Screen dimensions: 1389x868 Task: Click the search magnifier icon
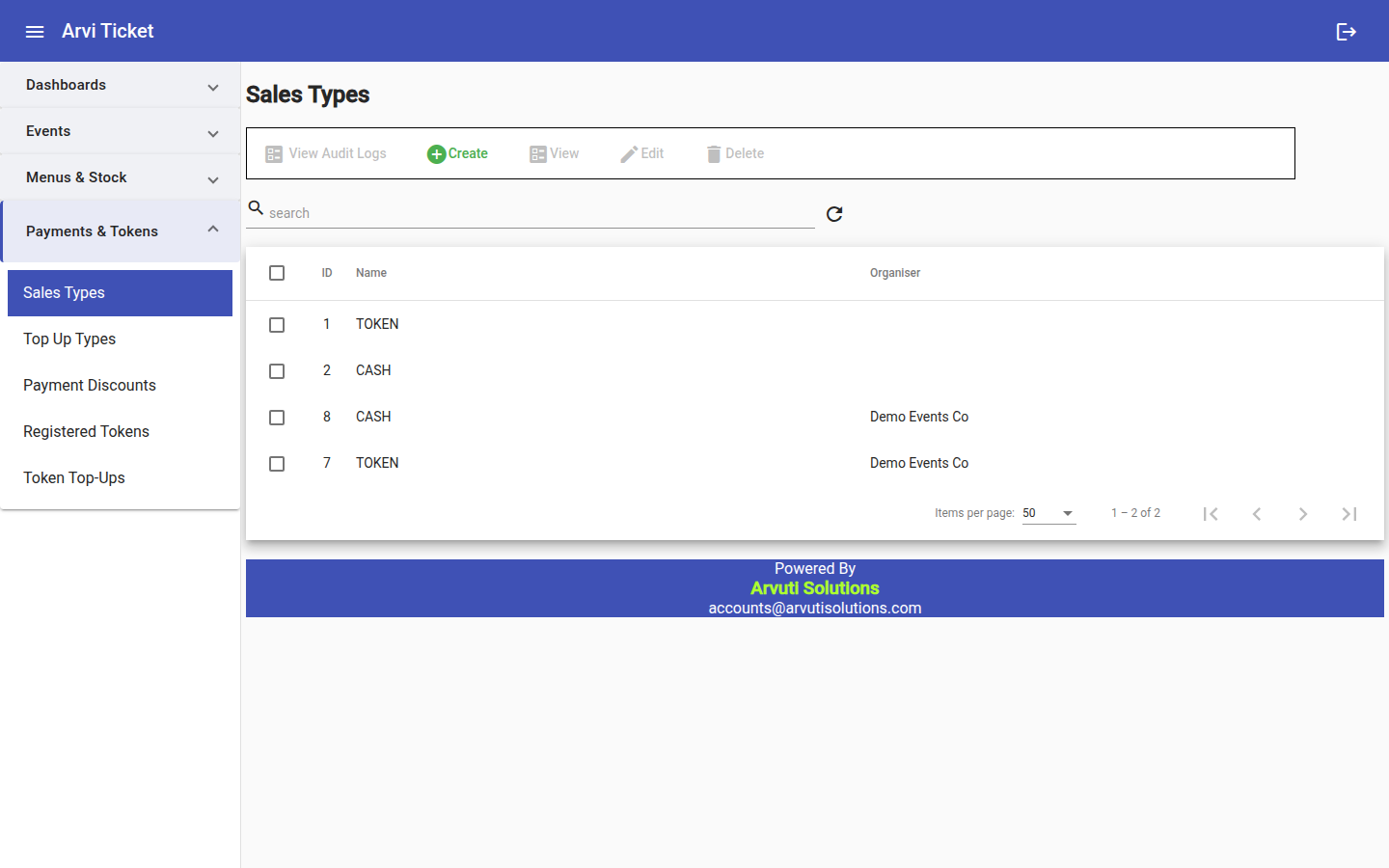[256, 207]
